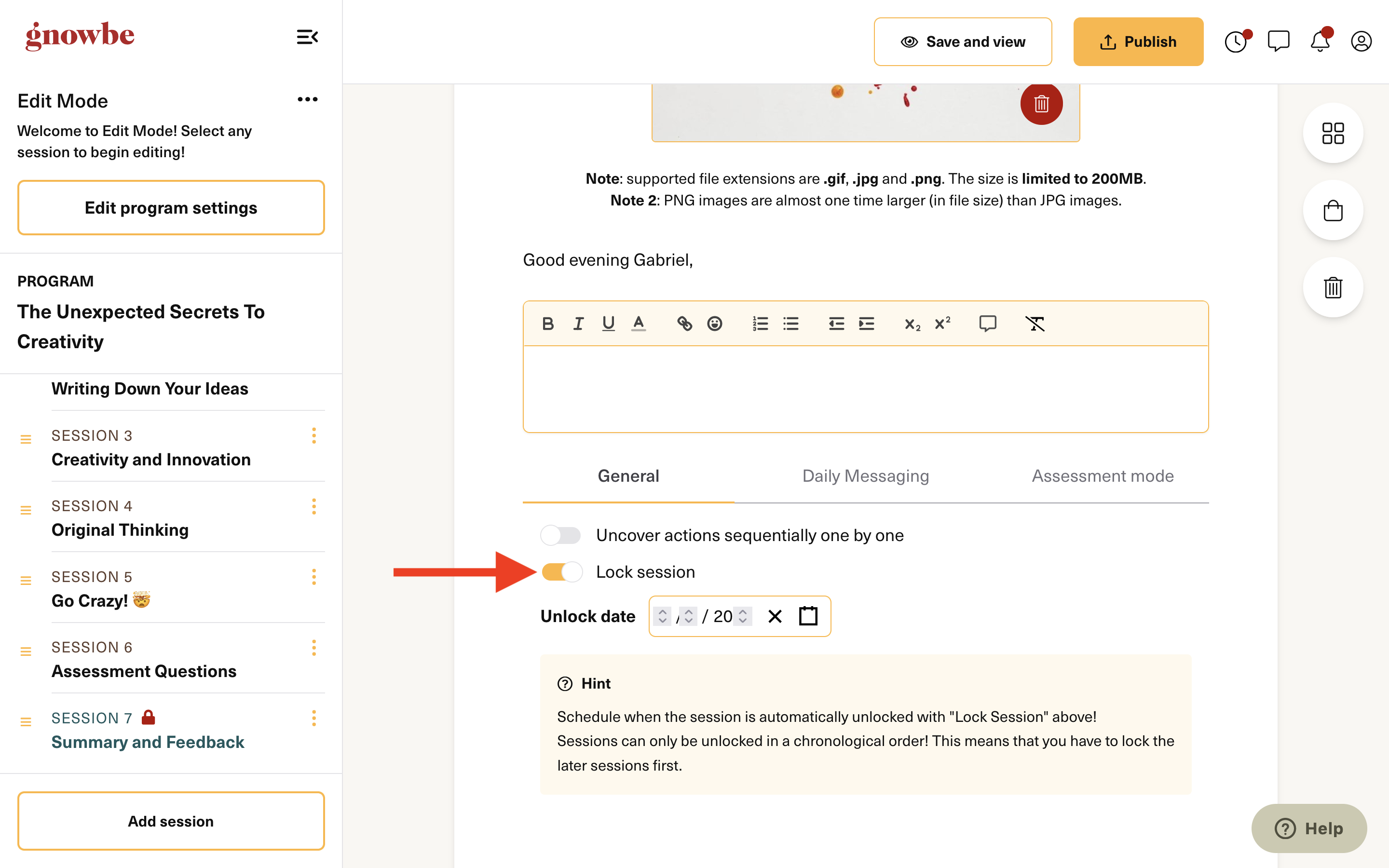Viewport: 1389px width, 868px height.
Task: Turn off the Lock session toggle
Action: tap(562, 572)
